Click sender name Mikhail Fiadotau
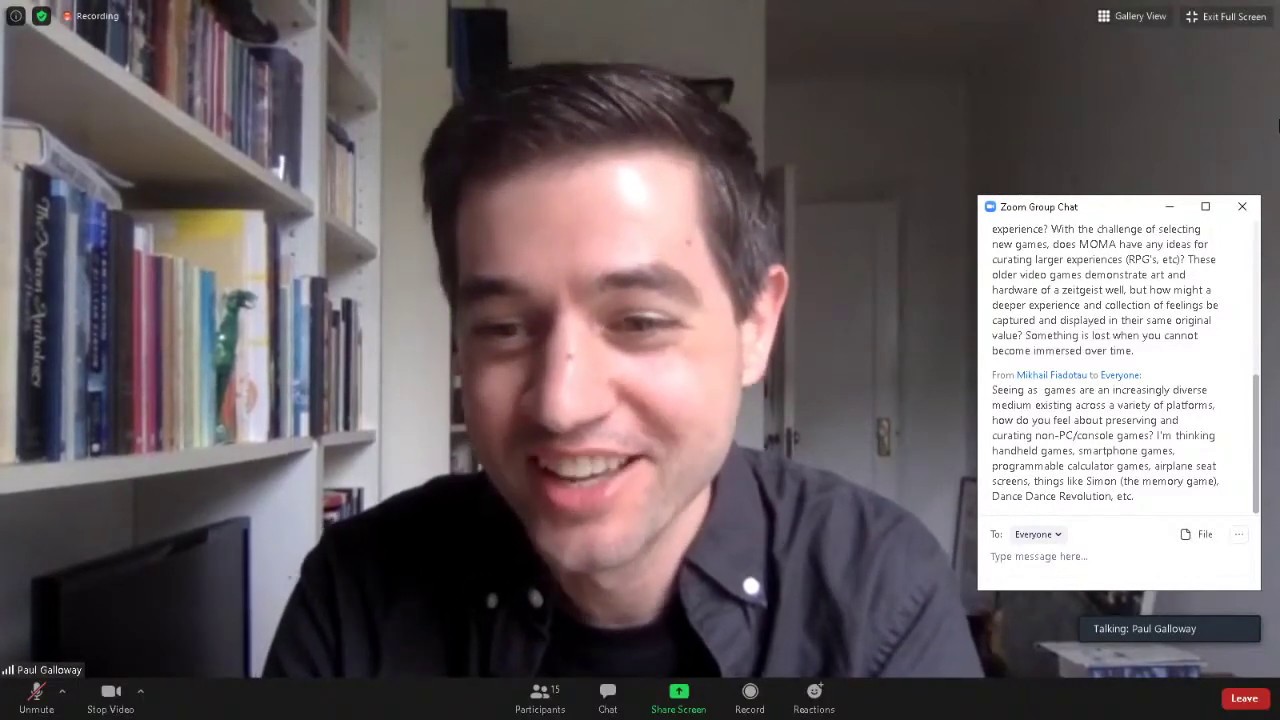Image resolution: width=1280 pixels, height=720 pixels. (1051, 375)
